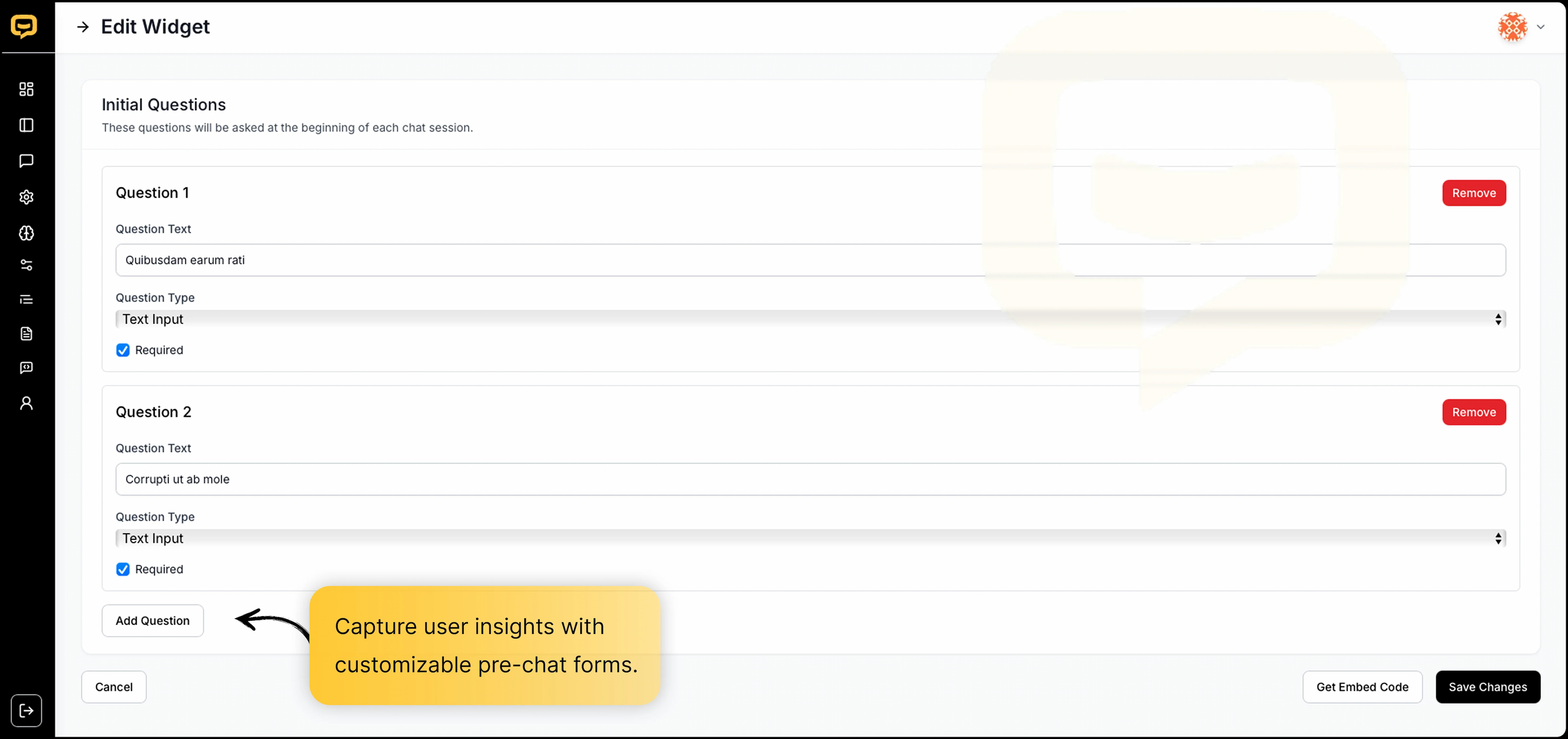This screenshot has width=1568, height=739.
Task: Remove Question 1
Action: [1474, 193]
